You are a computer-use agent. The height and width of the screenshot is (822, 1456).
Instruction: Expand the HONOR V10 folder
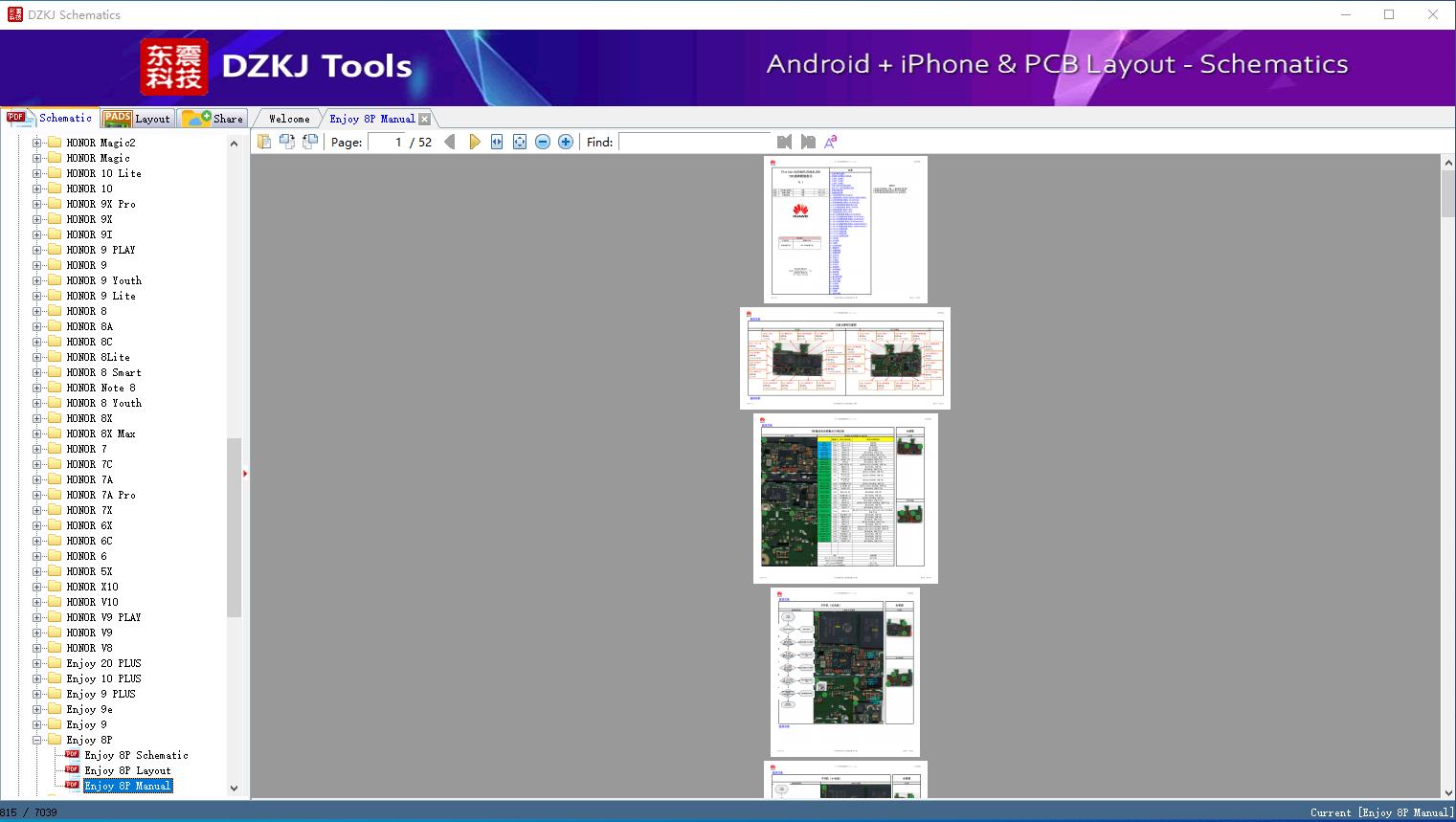(36, 602)
